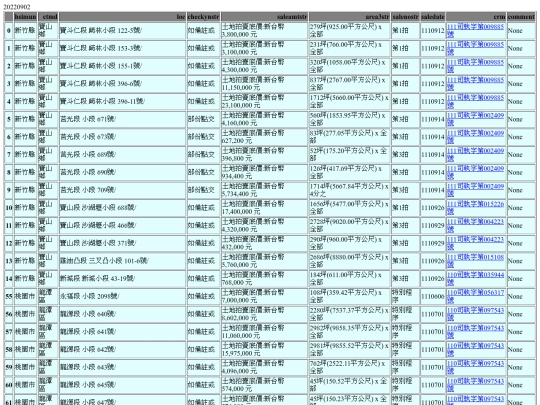The image size is (540, 405).
Task: Click the ctmd column header
Action: tap(48, 17)
